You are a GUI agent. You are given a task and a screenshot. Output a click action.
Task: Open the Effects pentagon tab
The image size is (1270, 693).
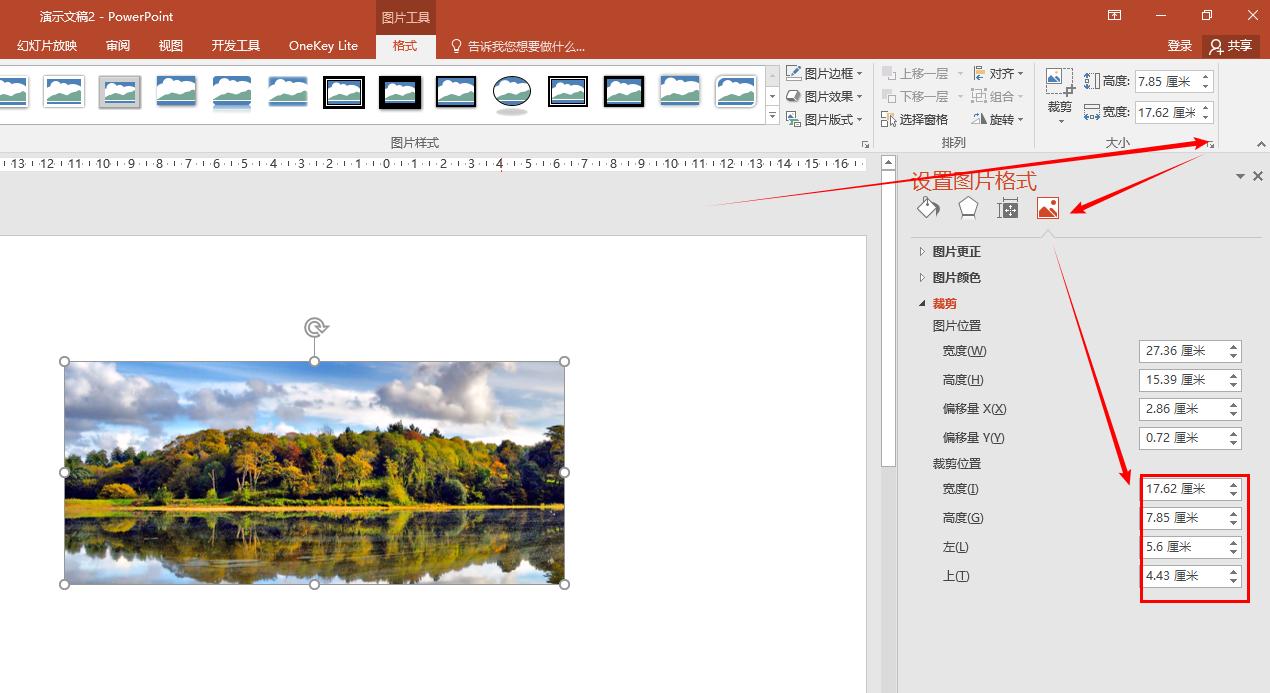tap(968, 207)
